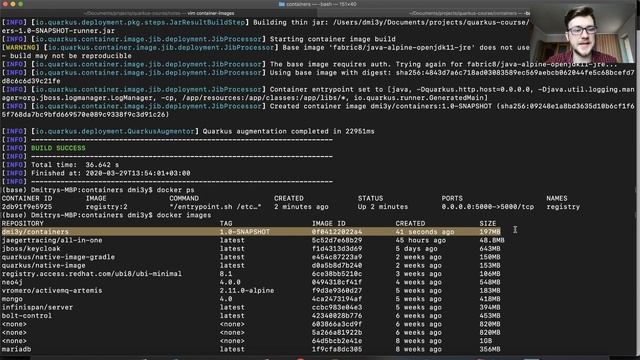Image resolution: width=640 pixels, height=360 pixels.
Task: Click the folder icon in the window title
Action: coord(282,4)
